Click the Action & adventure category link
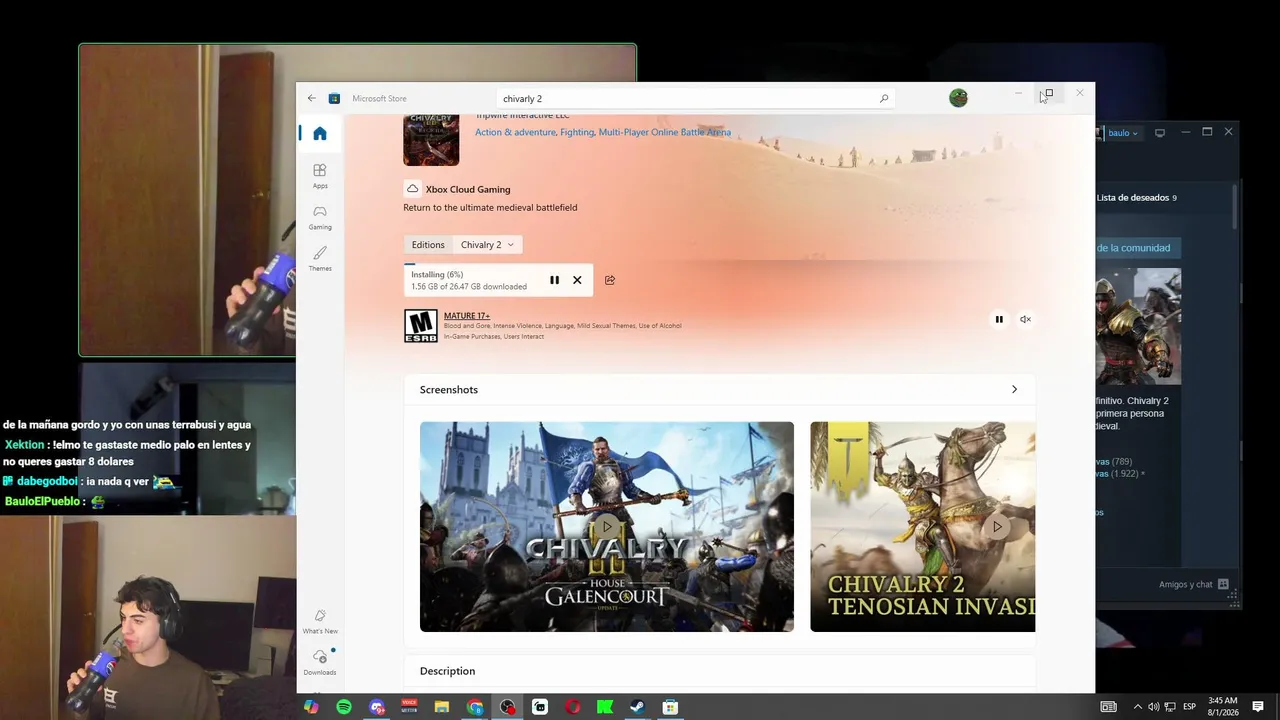Image resolution: width=1280 pixels, height=720 pixels. tap(515, 132)
